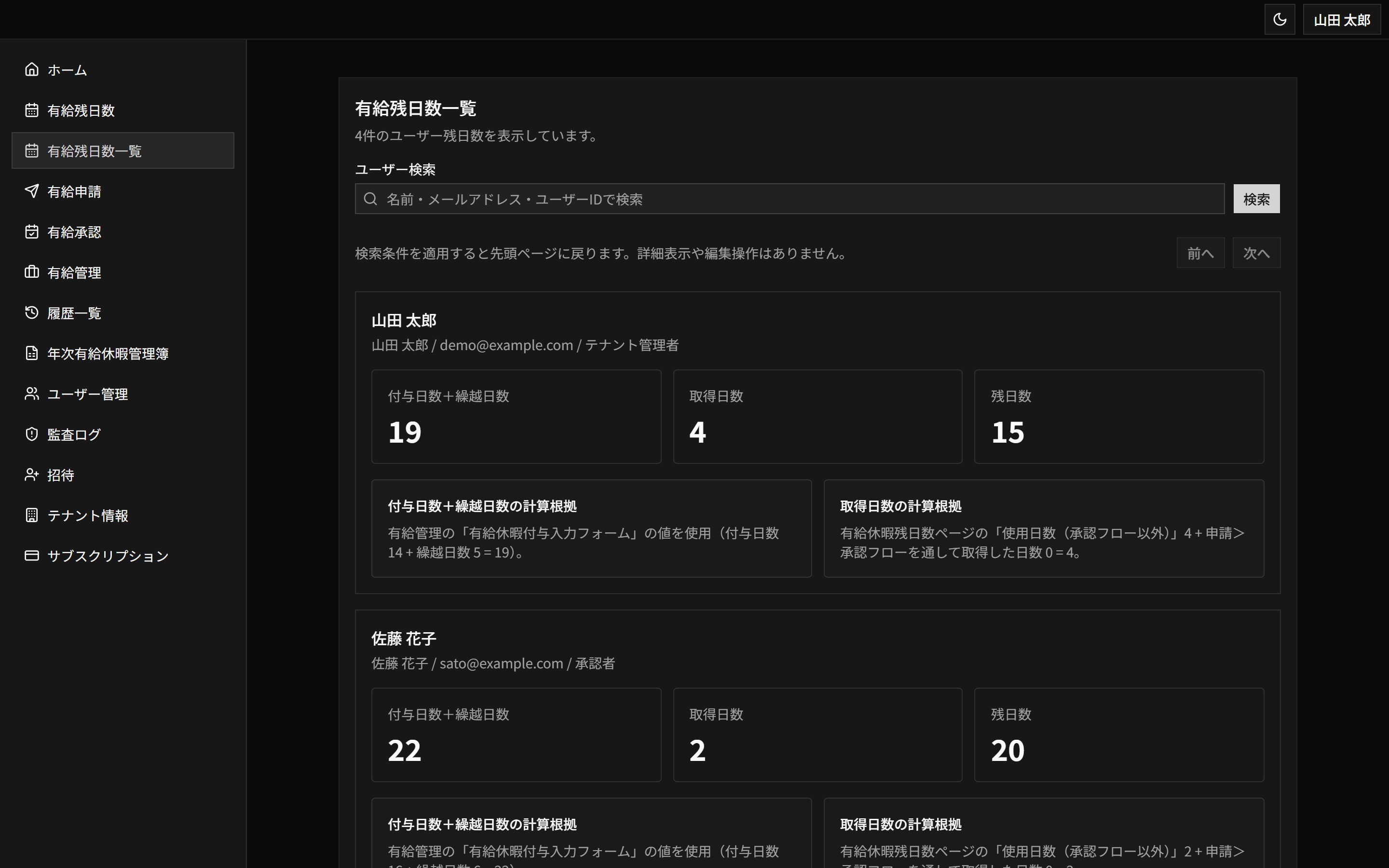The width and height of the screenshot is (1389, 868).
Task: Click the shield icon beside 監査ログ
Action: 31,434
